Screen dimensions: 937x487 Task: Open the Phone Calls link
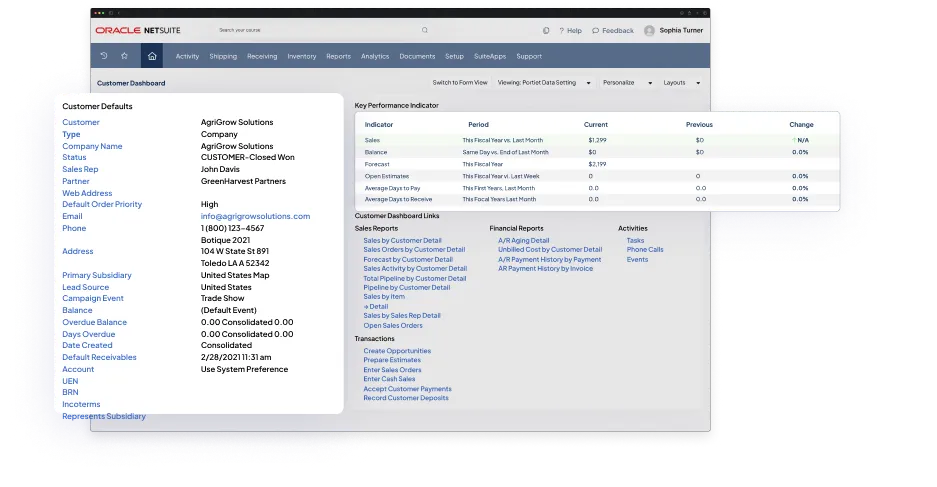(645, 250)
